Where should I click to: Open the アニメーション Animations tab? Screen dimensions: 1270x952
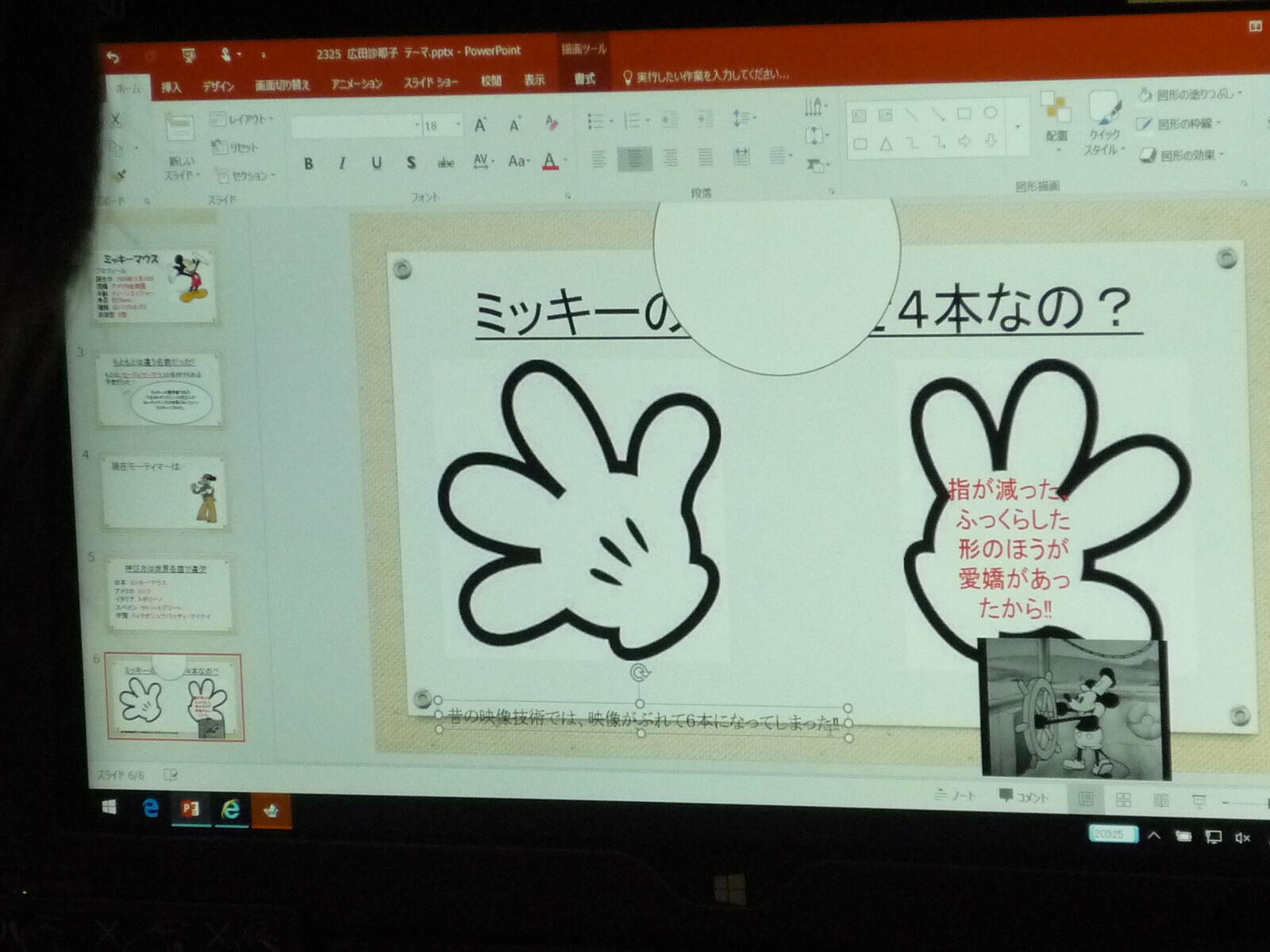coord(356,83)
